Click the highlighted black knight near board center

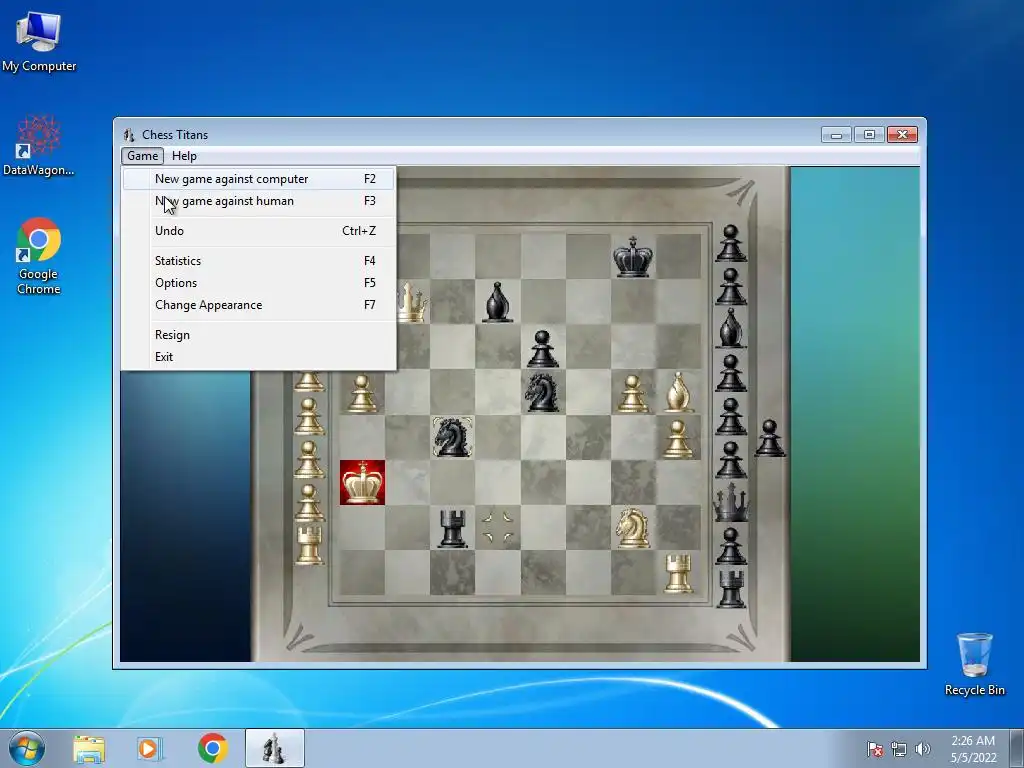[452, 437]
